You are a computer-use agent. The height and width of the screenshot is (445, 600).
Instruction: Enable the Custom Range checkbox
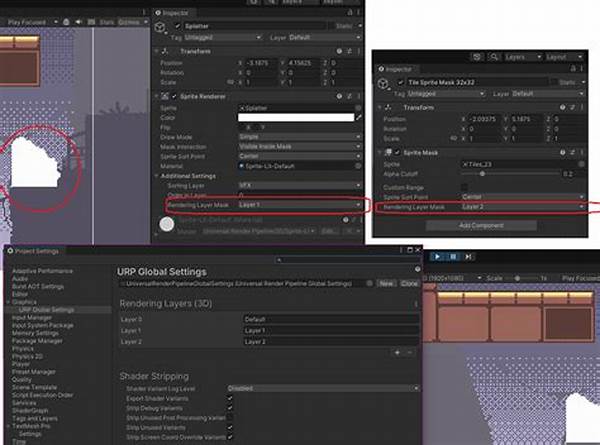point(465,186)
